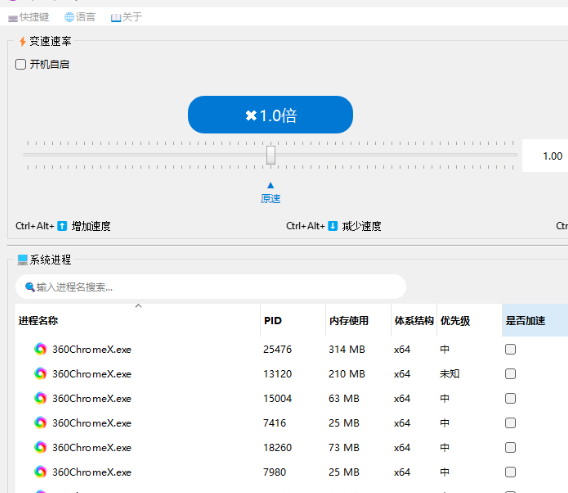
Task: Click the keyboard icon beside 快捷键
Action: pyautogui.click(x=13, y=18)
